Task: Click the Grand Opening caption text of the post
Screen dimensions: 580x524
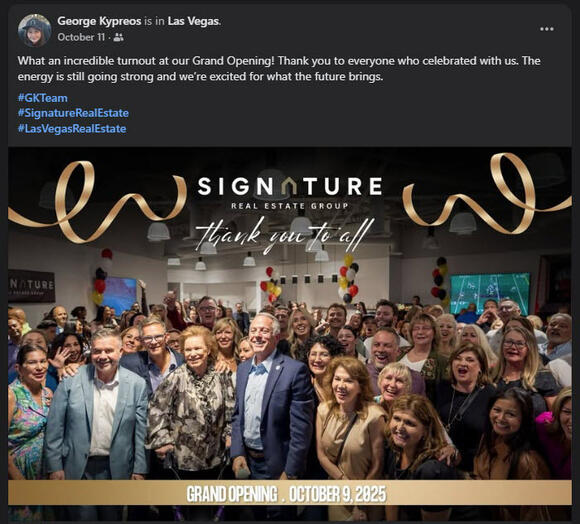Action: 279,68
